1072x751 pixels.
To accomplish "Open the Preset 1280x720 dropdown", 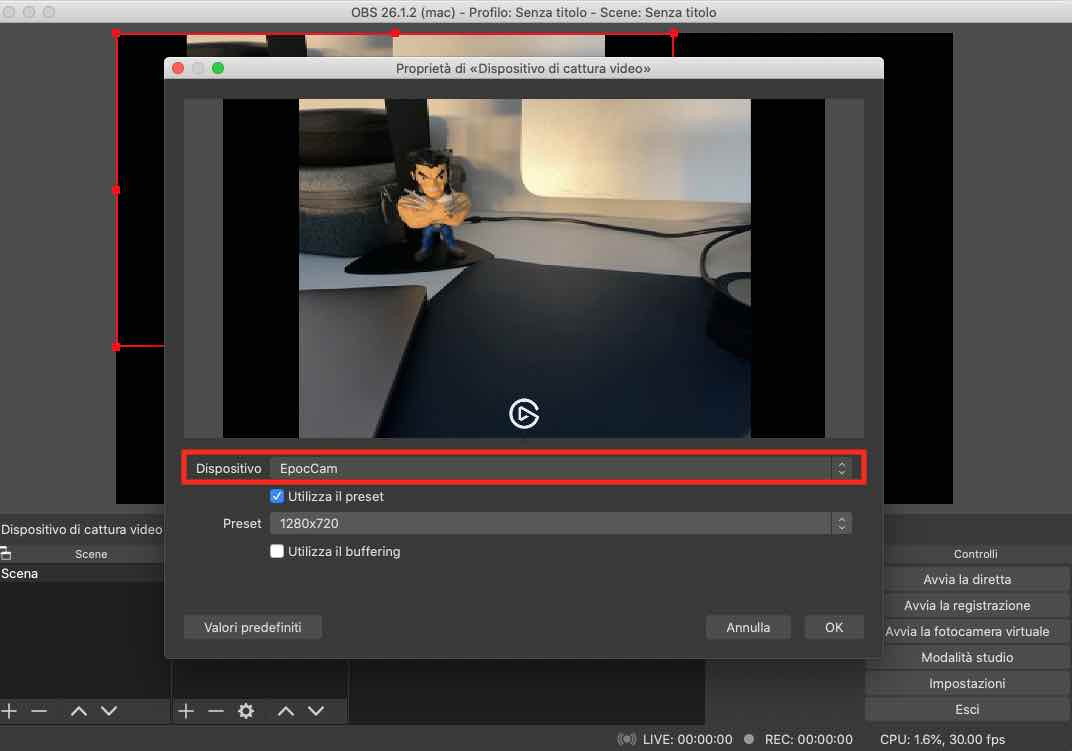I will click(x=561, y=523).
